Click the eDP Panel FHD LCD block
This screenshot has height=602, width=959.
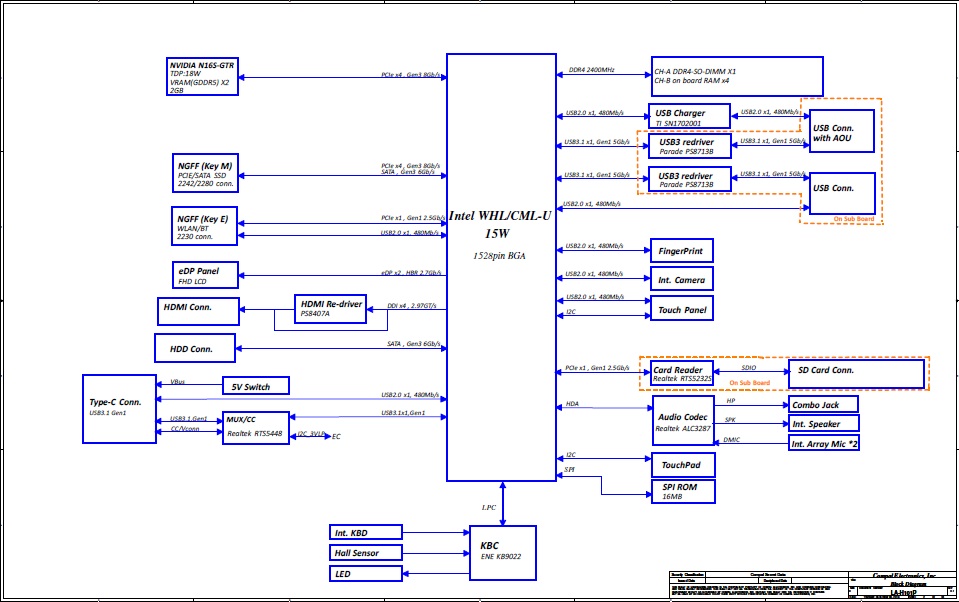tap(205, 275)
